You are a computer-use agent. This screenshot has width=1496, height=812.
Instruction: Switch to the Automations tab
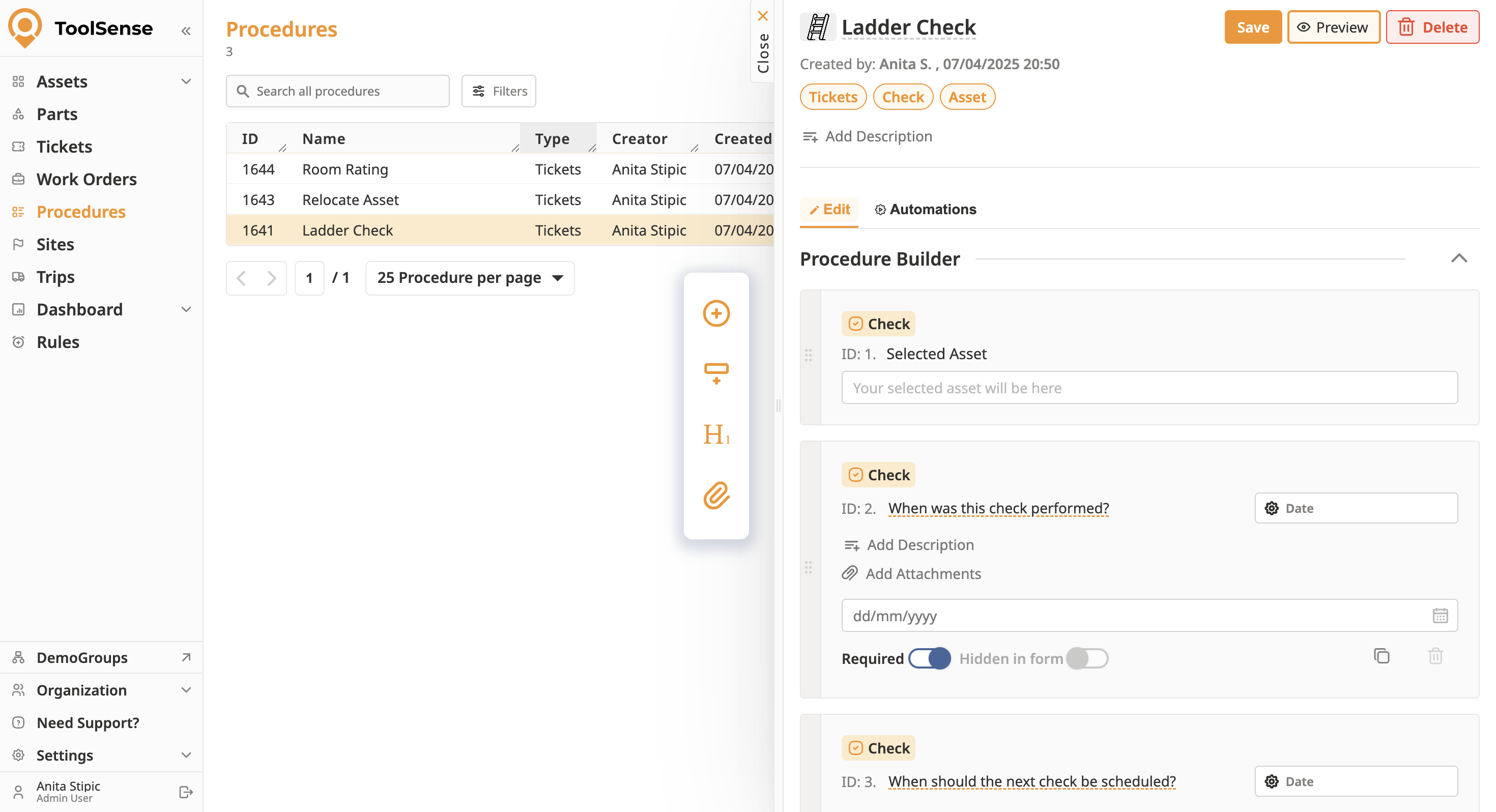[x=925, y=209]
